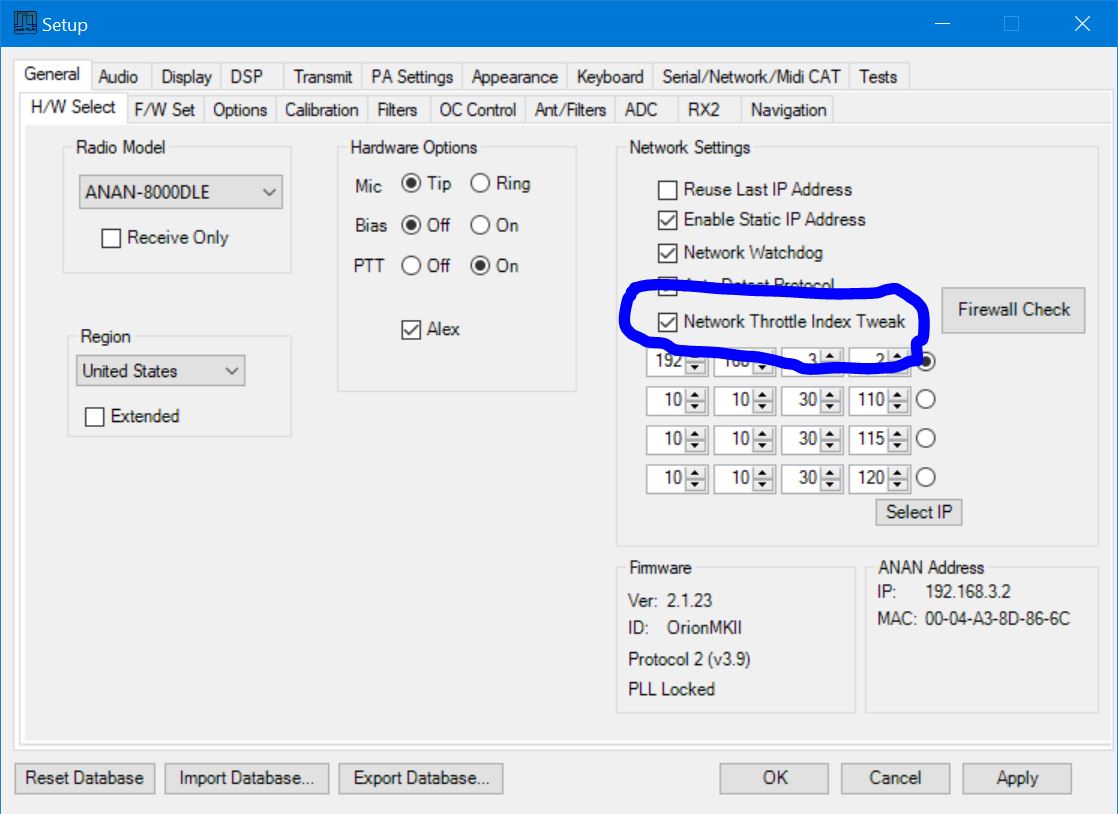Screen dimensions: 1118x814
Task: Enable the Receive Only checkbox
Action: pyautogui.click(x=111, y=238)
